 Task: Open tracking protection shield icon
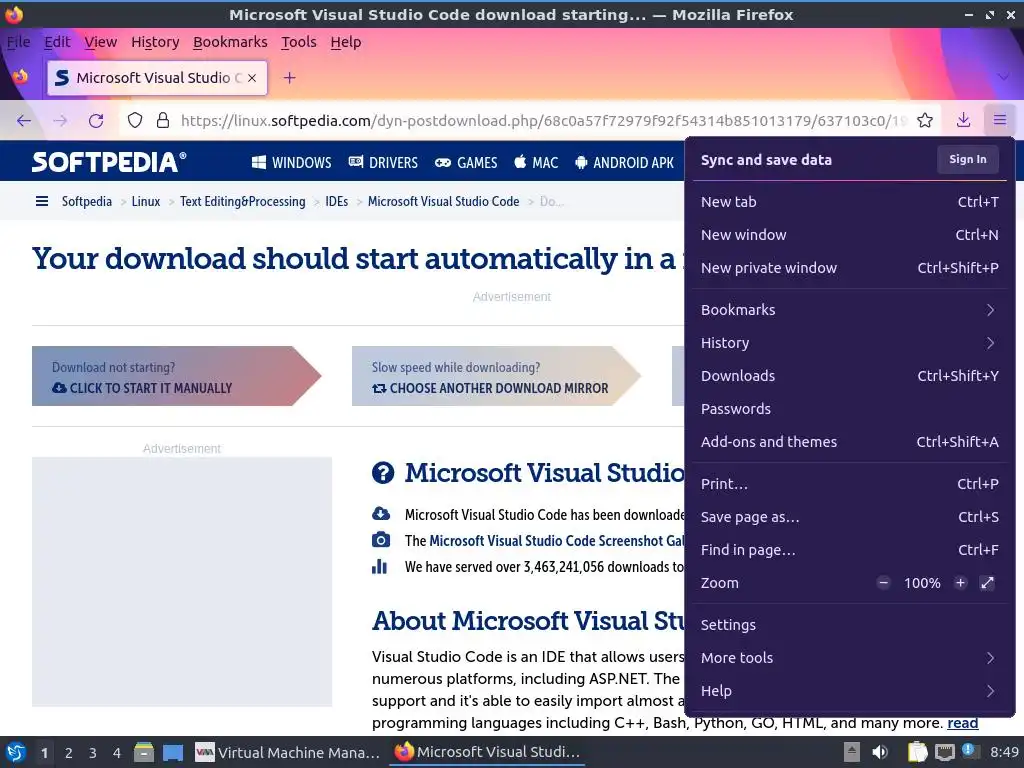coord(135,121)
